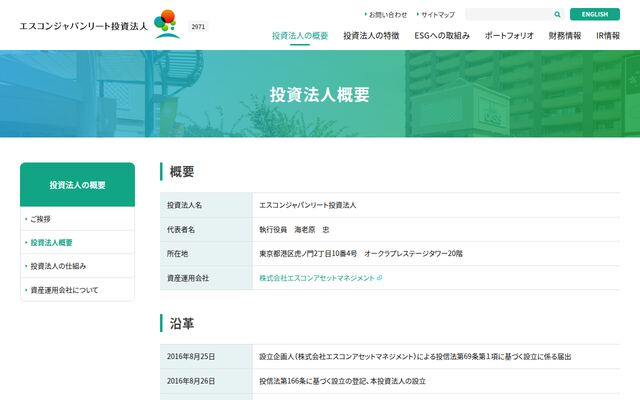Follow the 株式会社エスコンアセットマネジメント link
Screen dimensions: 640x400
click(x=317, y=278)
